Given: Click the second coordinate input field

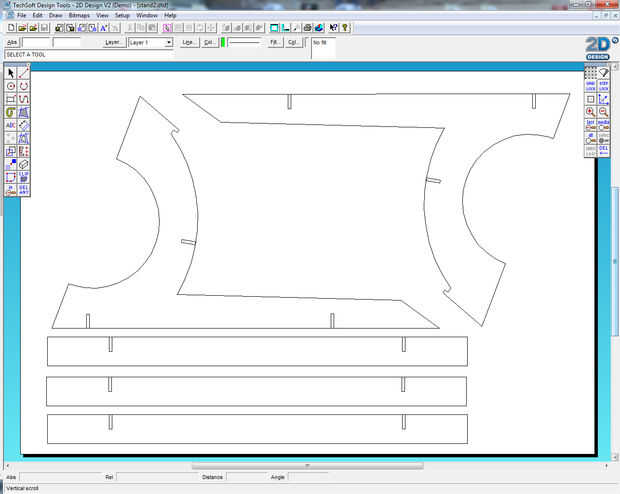Looking at the screenshot, I should point(66,42).
